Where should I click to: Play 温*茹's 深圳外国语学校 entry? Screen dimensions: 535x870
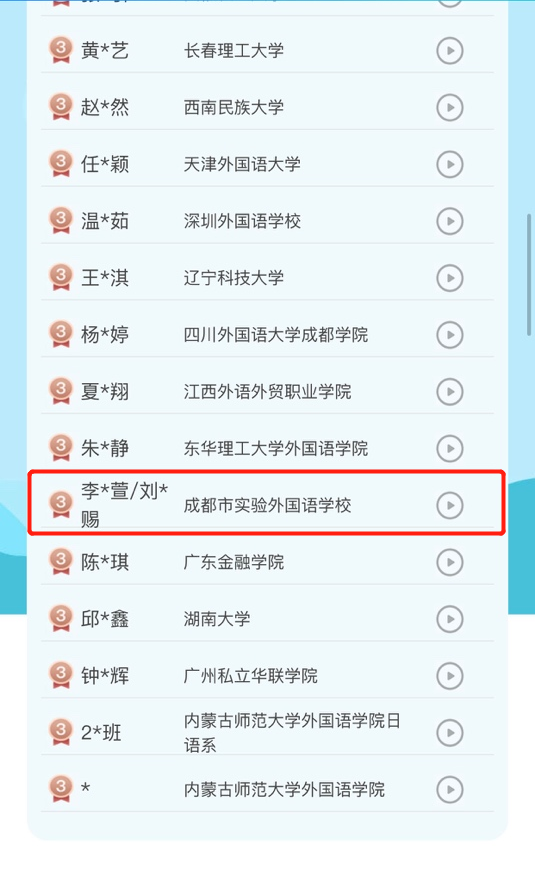[x=450, y=221]
